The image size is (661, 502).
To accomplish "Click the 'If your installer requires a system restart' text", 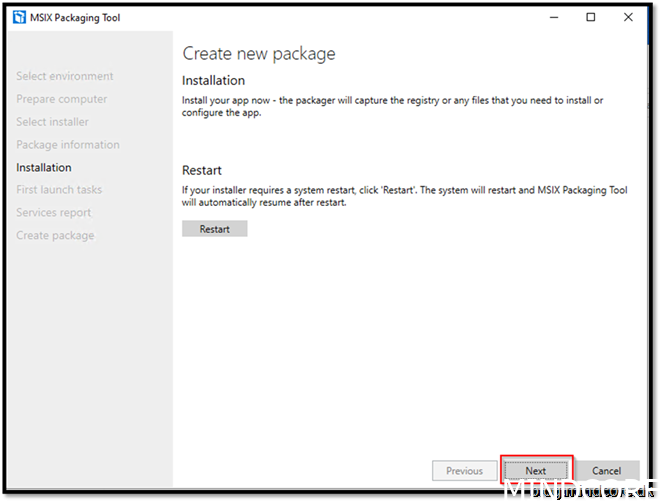I will point(405,196).
